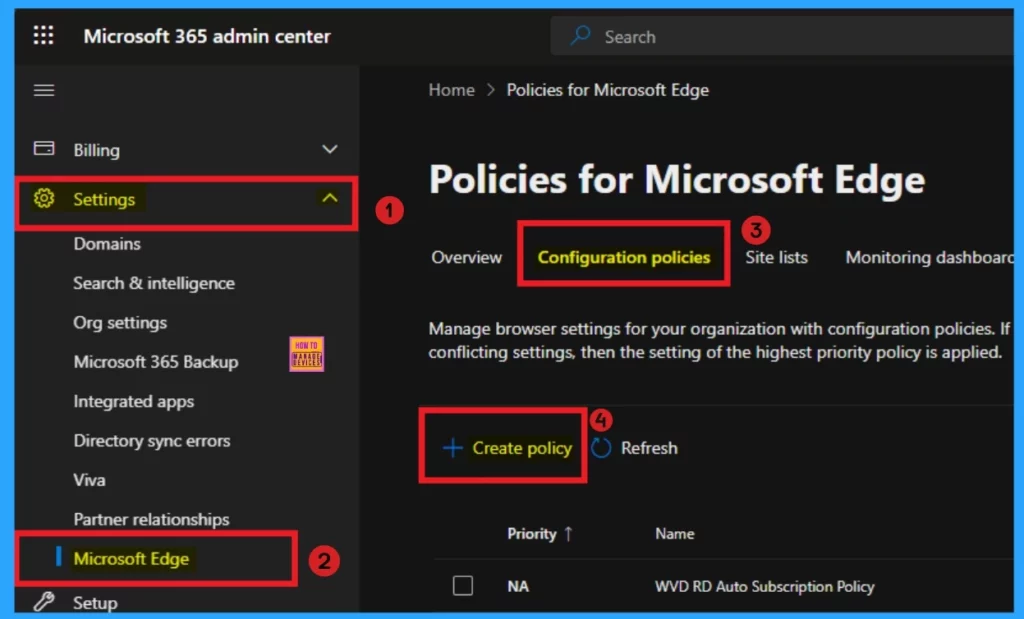Click the Refresh button label
1024x619 pixels.
649,448
